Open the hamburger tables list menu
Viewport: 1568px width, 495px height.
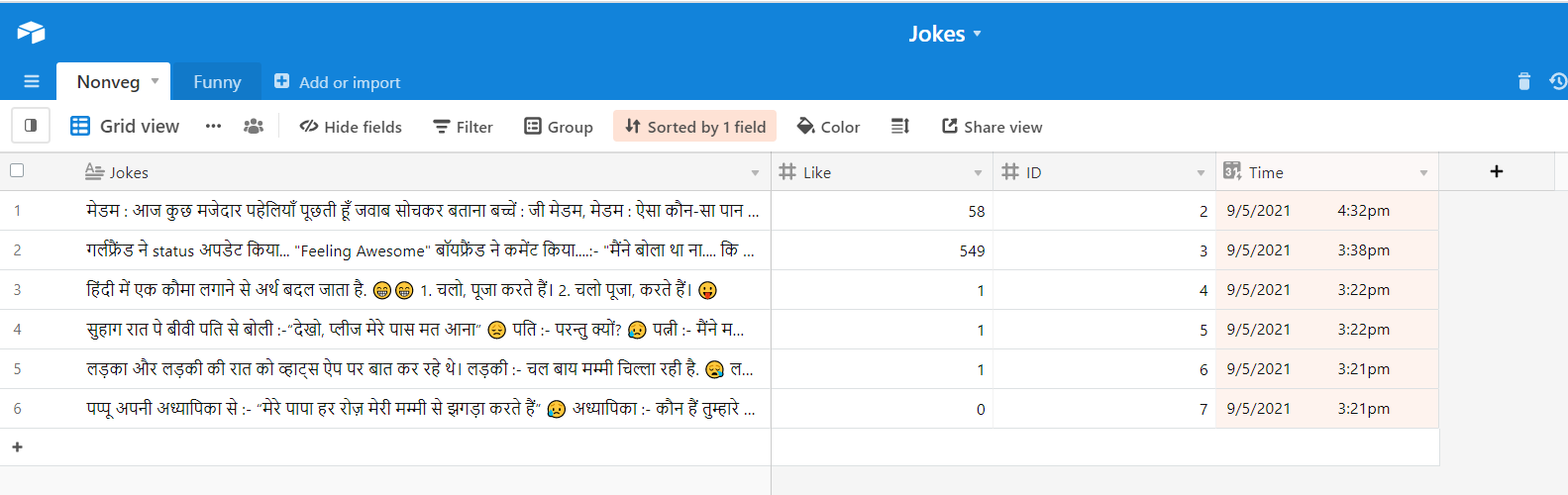coord(32,82)
